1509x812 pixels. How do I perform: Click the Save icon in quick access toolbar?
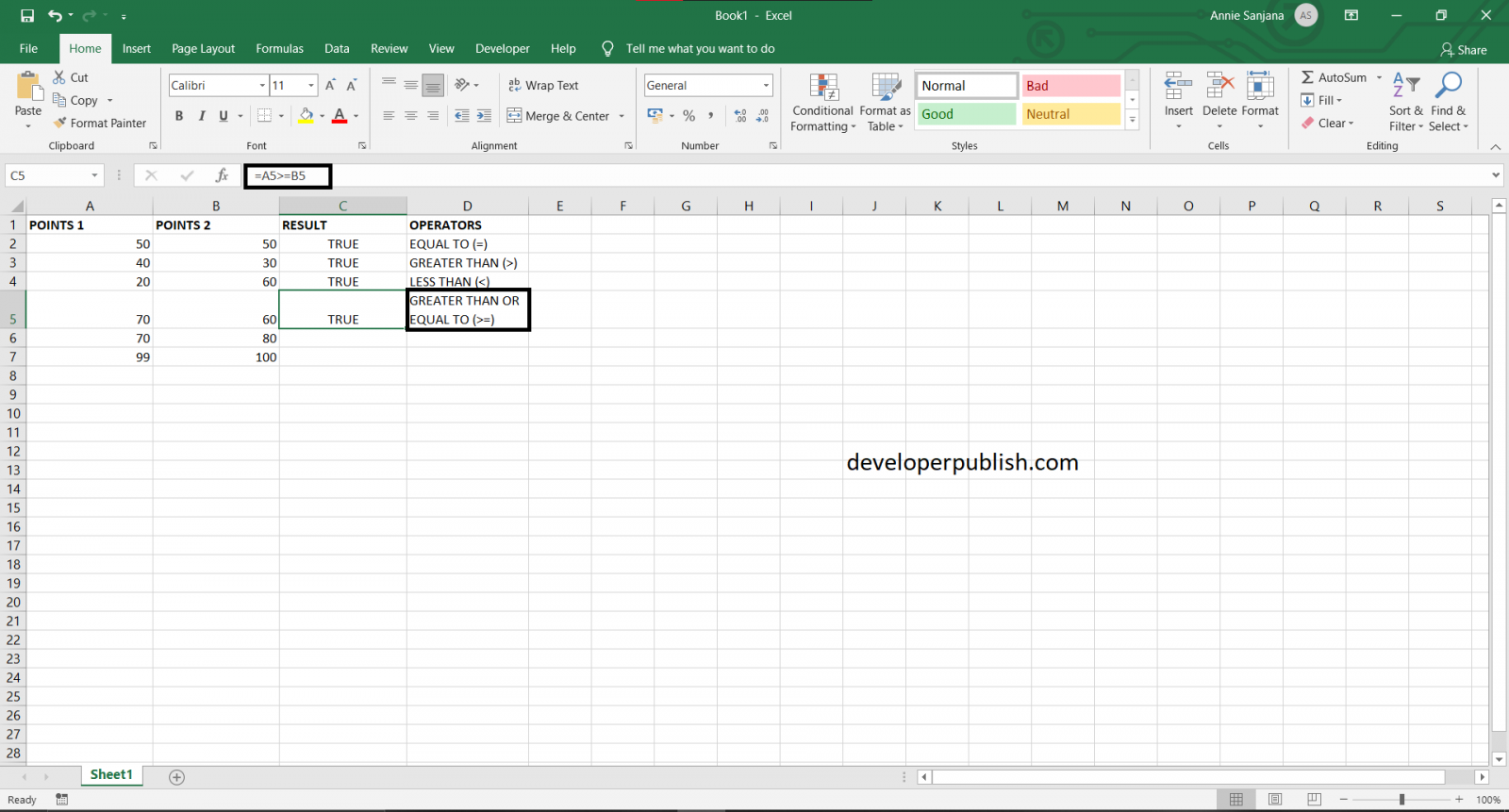point(27,15)
